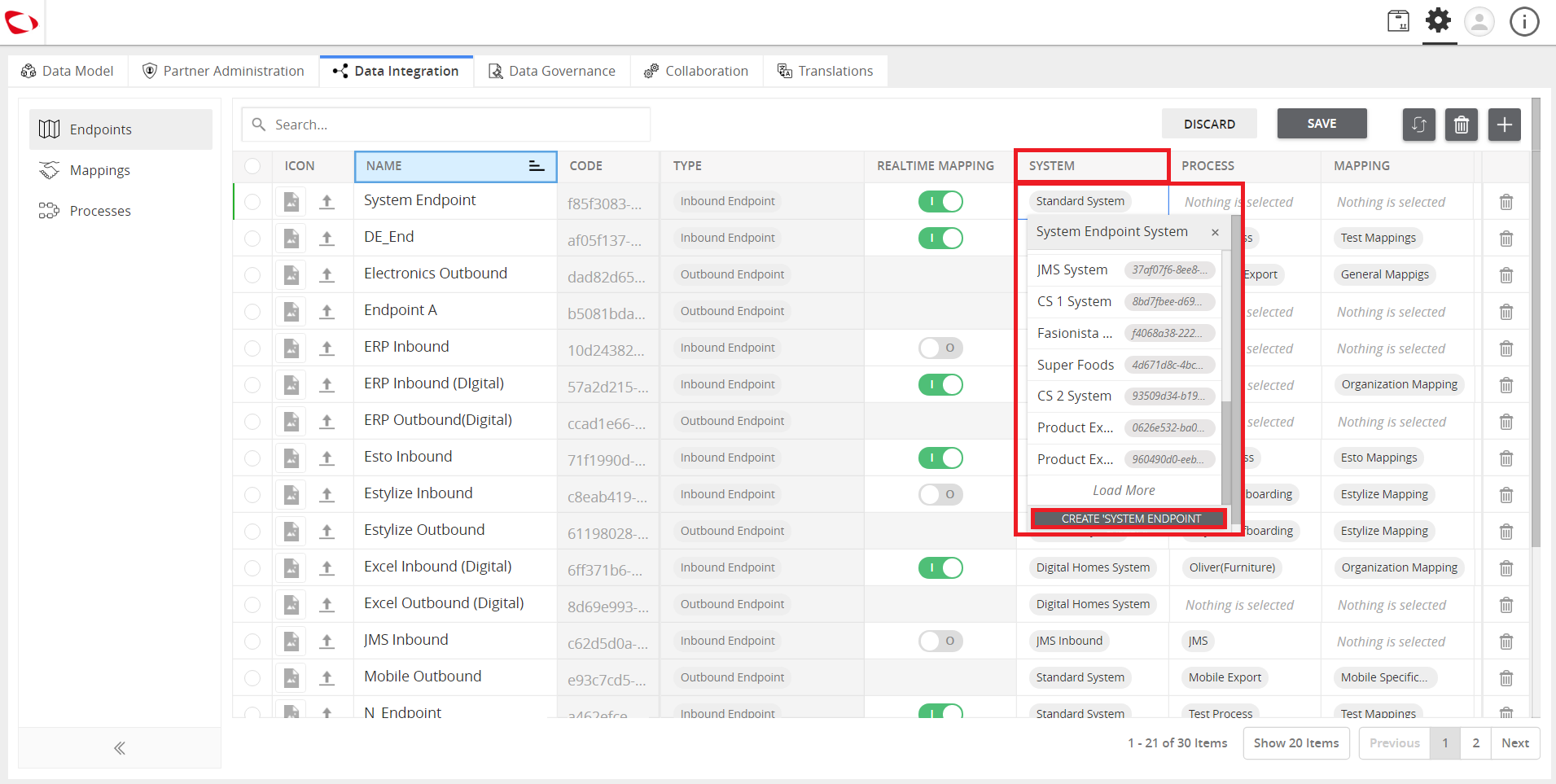Choose JMS System from the dropdown list
The width and height of the screenshot is (1556, 784).
[x=1124, y=269]
